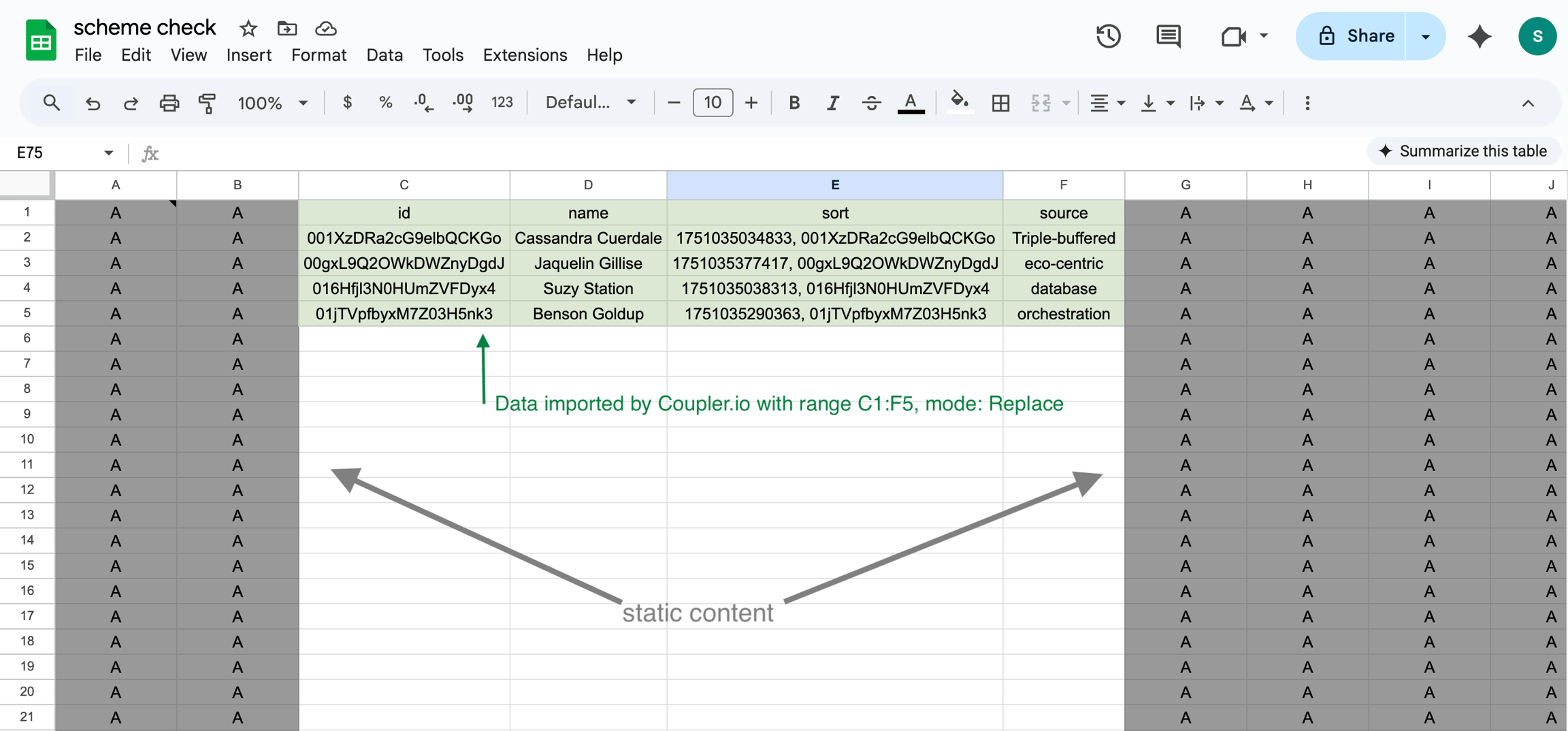Open more toolbar options three dots

click(1307, 103)
